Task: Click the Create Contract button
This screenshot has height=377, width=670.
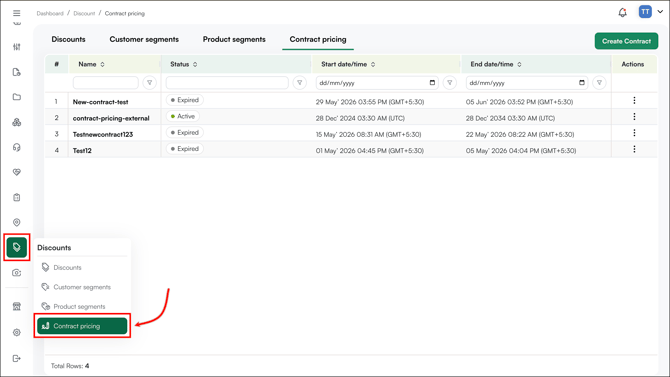Action: [626, 41]
